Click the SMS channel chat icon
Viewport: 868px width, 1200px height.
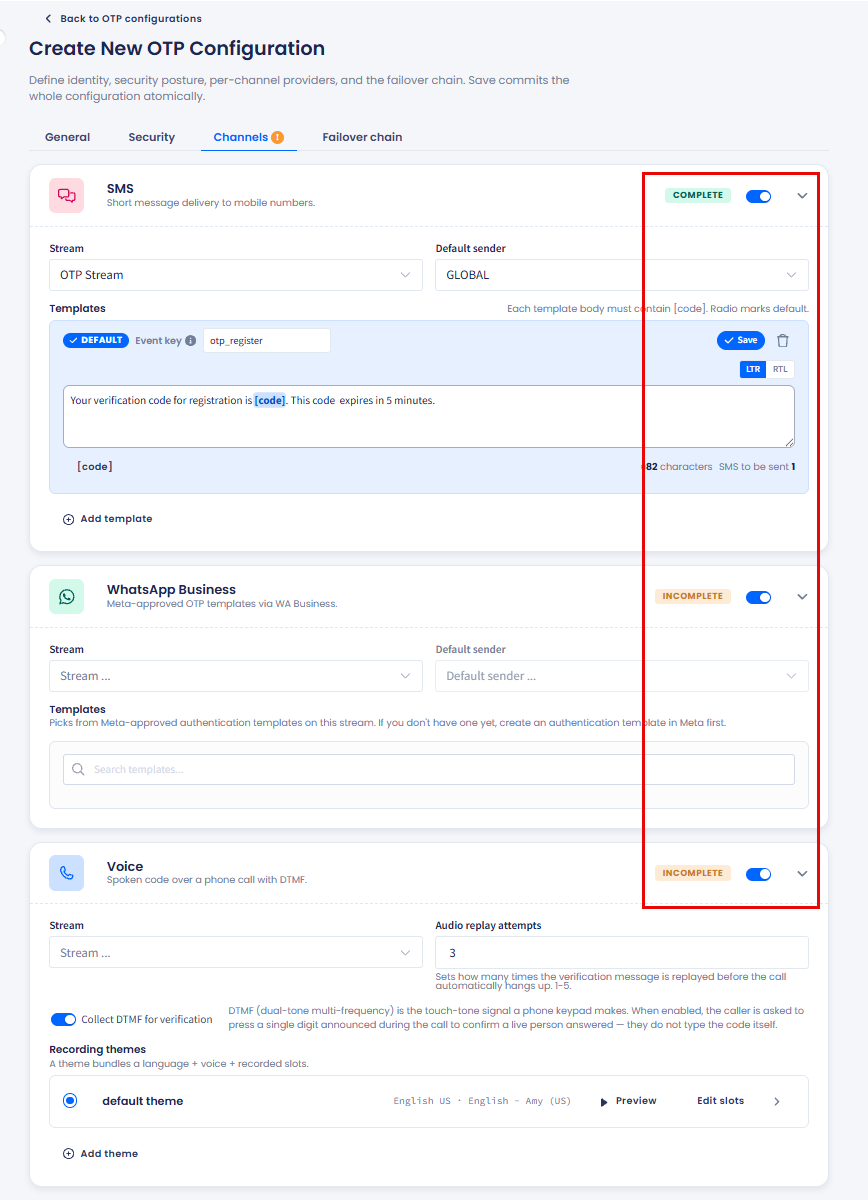(67, 195)
